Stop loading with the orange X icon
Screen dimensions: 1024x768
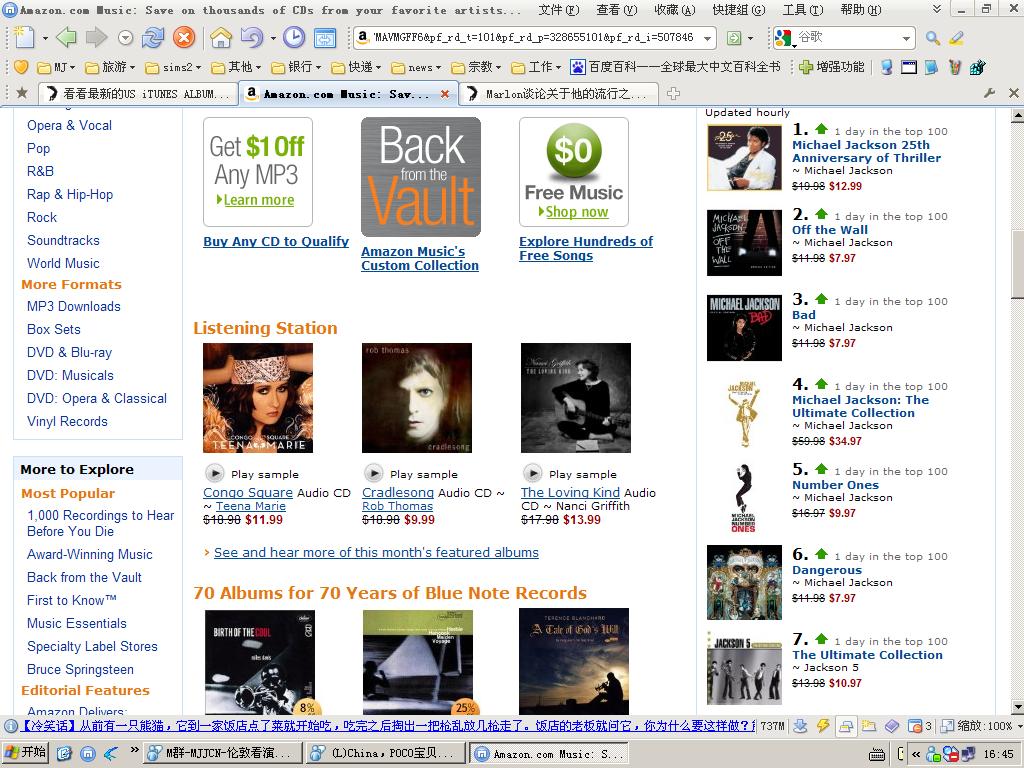pyautogui.click(x=184, y=37)
